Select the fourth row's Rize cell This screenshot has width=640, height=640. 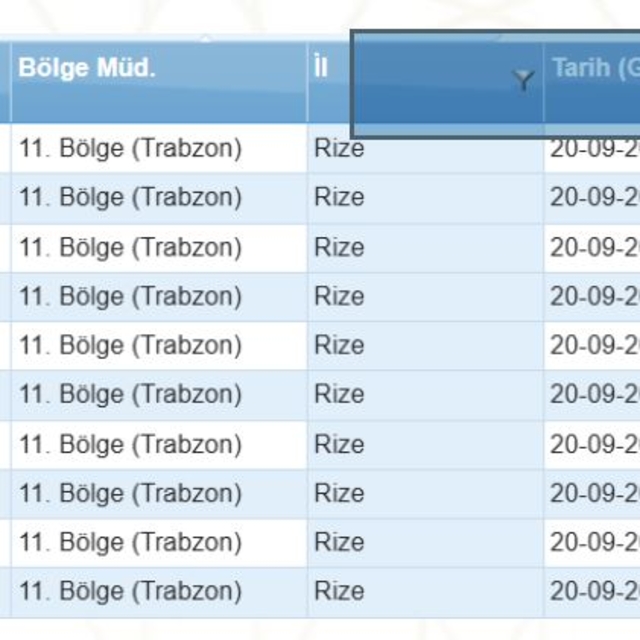339,296
